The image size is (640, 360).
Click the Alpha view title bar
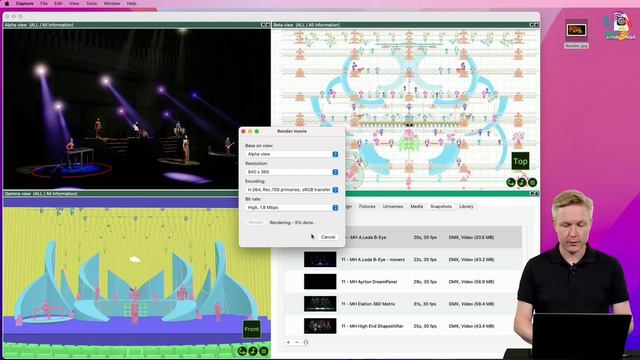[137, 25]
